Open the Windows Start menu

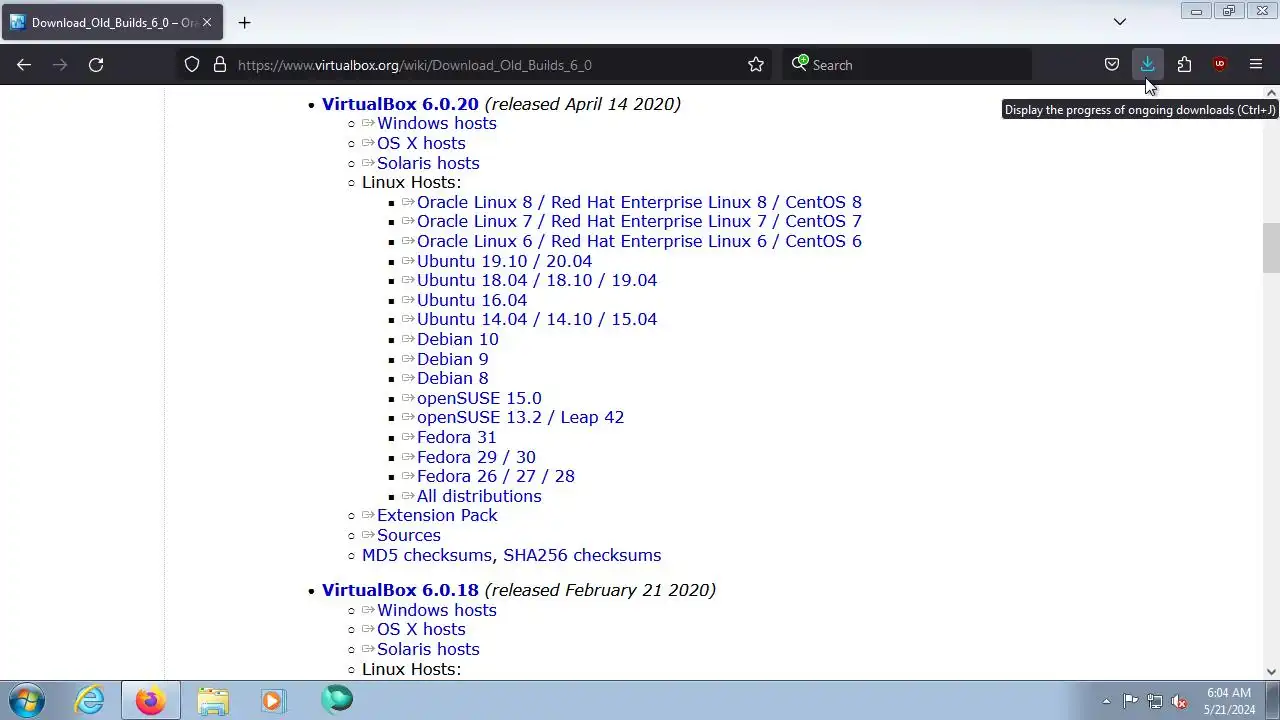(27, 700)
